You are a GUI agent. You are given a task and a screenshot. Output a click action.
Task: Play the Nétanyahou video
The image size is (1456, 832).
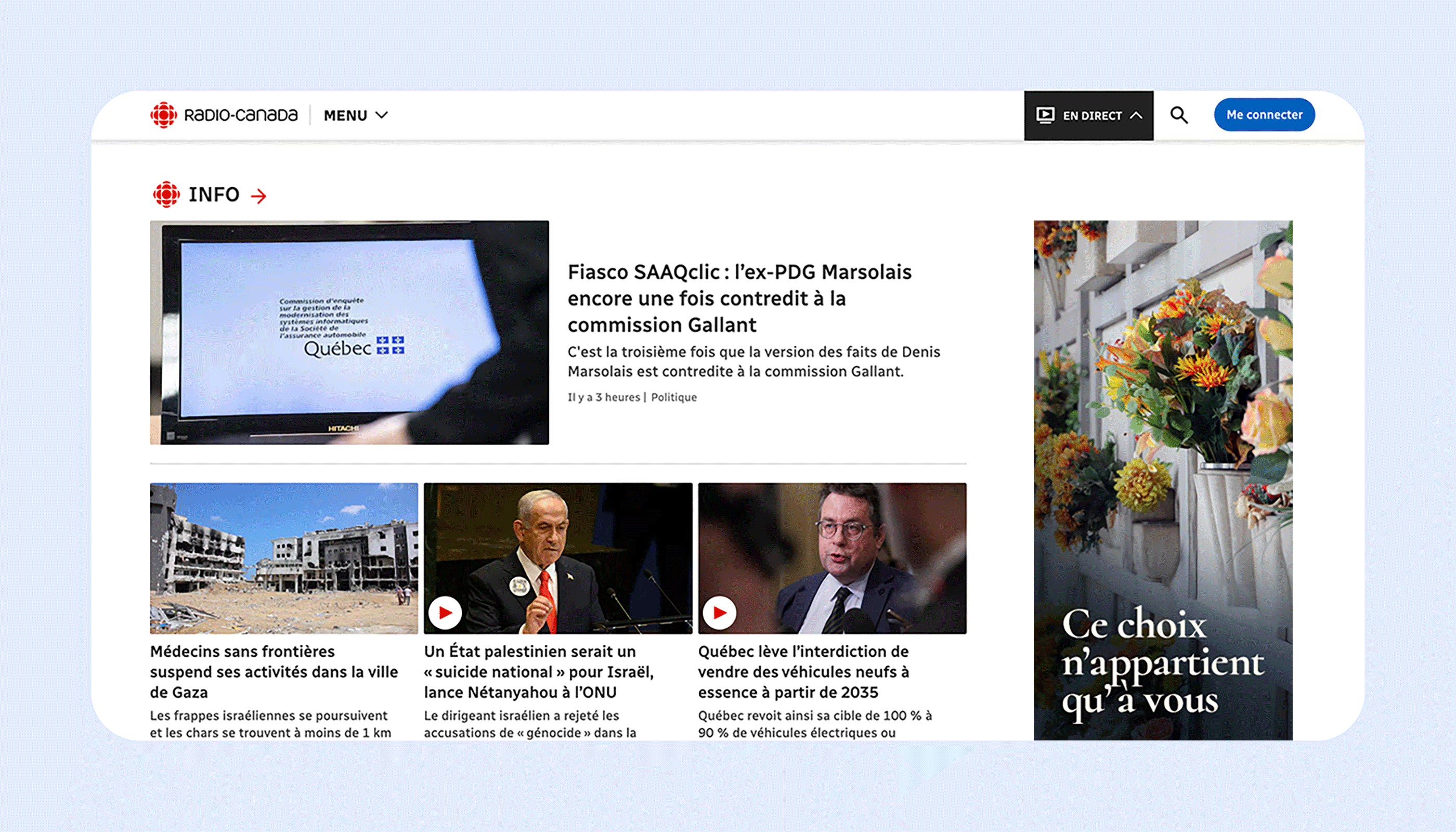coord(445,613)
